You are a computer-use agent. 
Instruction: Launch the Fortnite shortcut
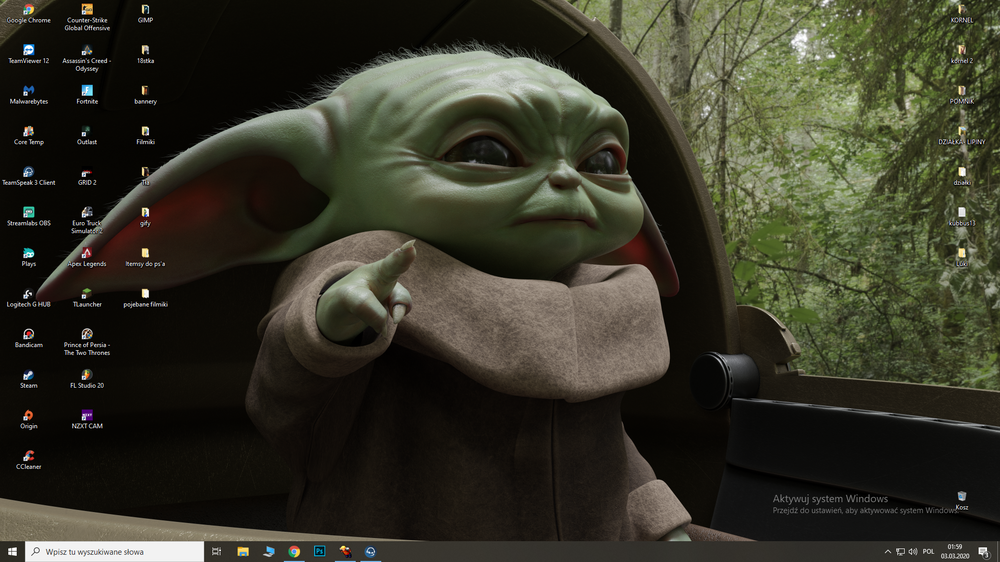pos(87,95)
